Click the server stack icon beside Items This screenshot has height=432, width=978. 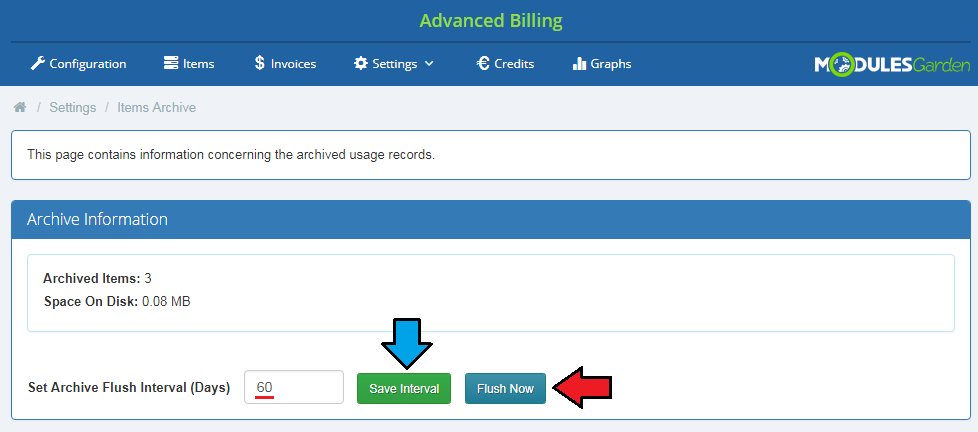[171, 63]
